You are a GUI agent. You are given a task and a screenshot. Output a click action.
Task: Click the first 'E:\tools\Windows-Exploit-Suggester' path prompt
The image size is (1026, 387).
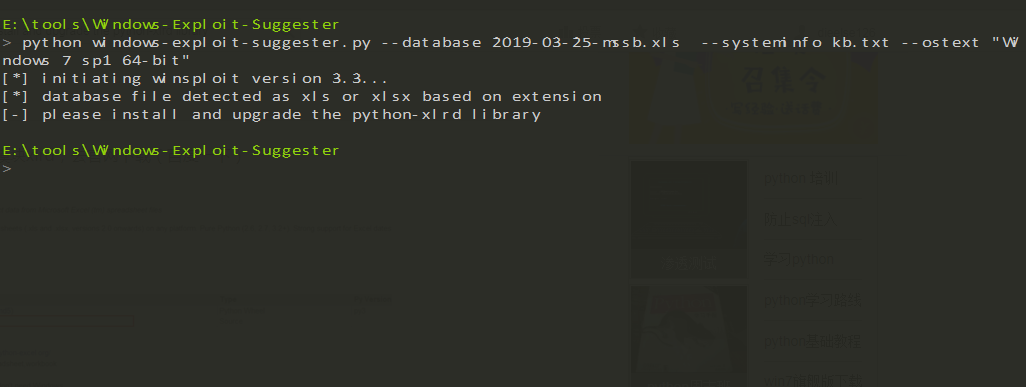171,25
